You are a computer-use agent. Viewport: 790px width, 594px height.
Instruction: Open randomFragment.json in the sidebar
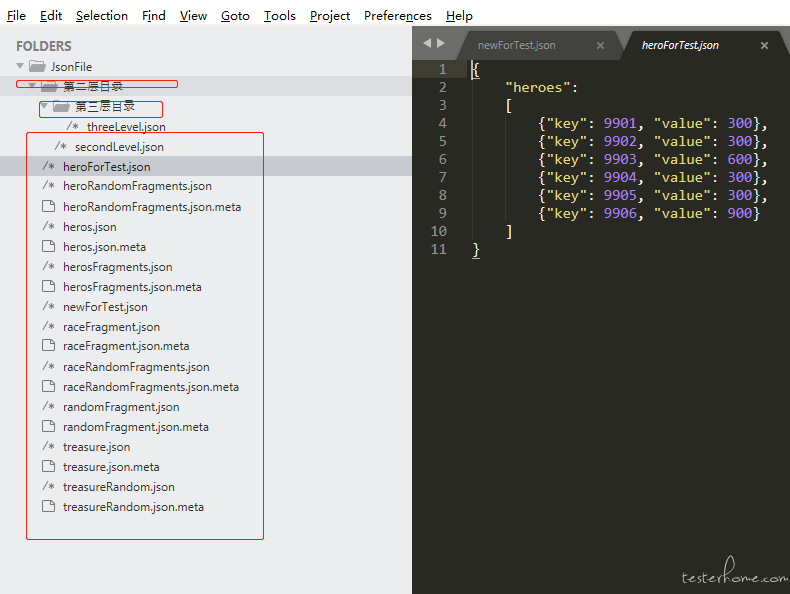point(121,407)
